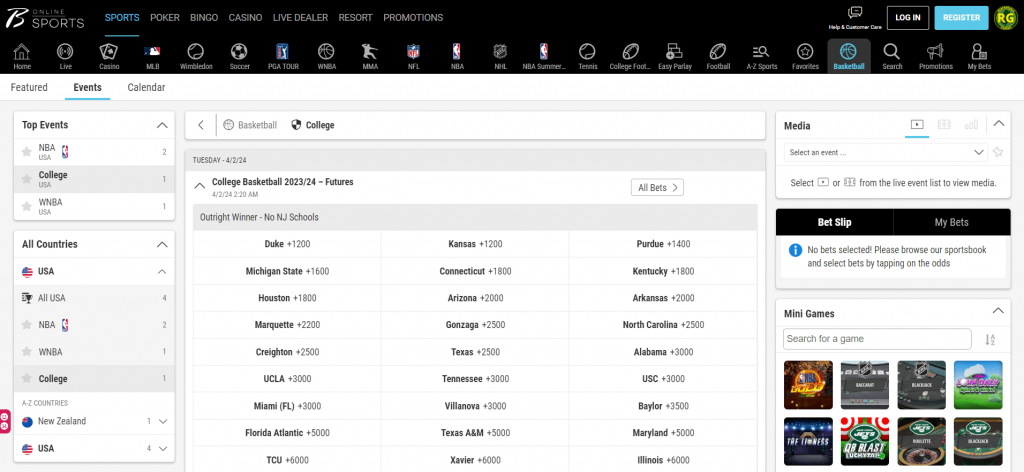Click the REGISTER button
The image size is (1024, 472).
(x=961, y=18)
